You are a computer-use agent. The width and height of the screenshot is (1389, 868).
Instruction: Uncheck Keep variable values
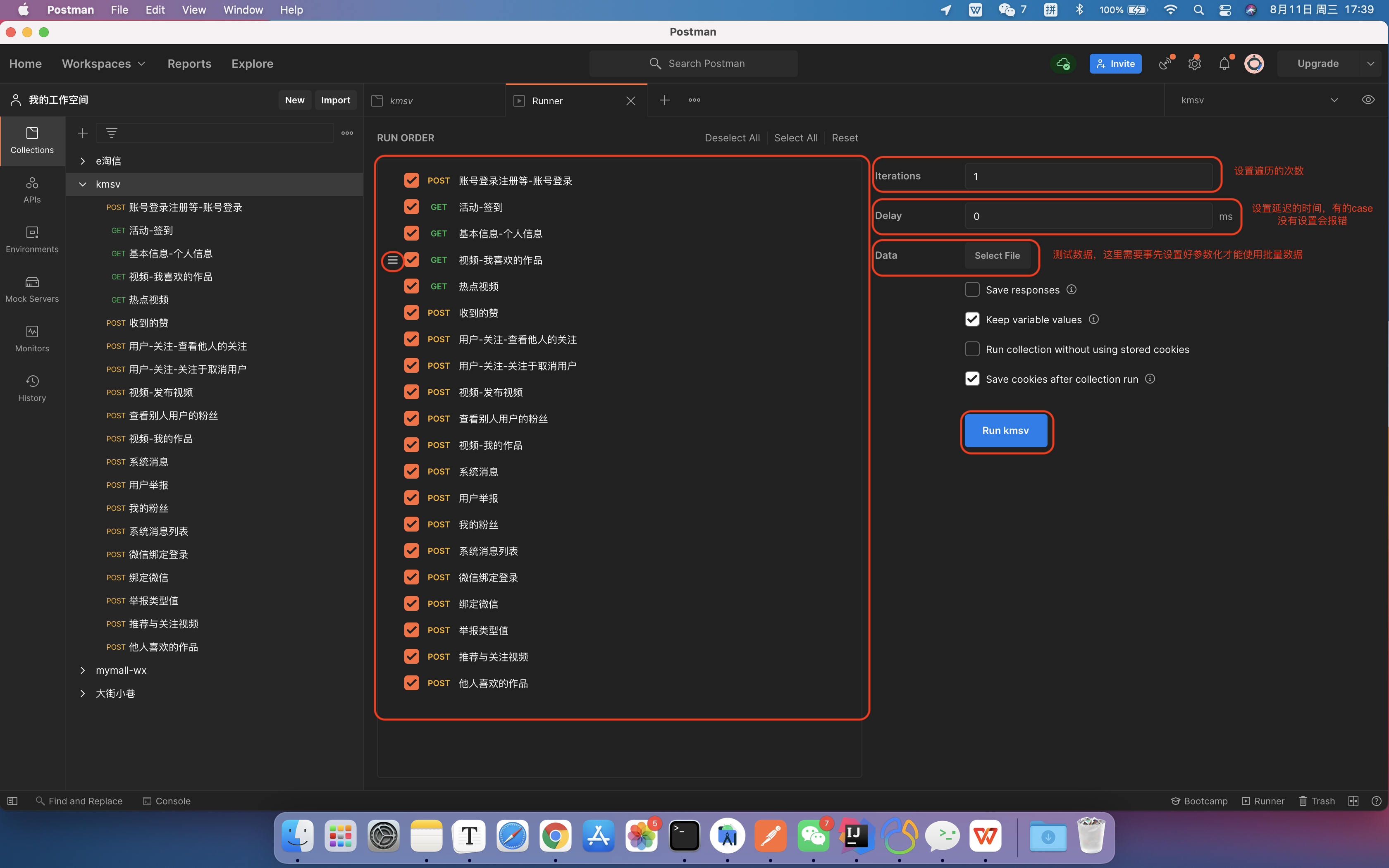tap(972, 319)
